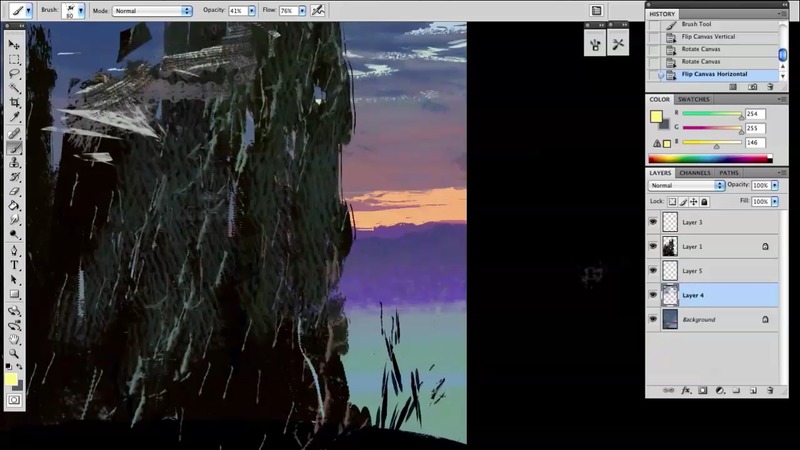Select the History Brush tool

pos(14,177)
